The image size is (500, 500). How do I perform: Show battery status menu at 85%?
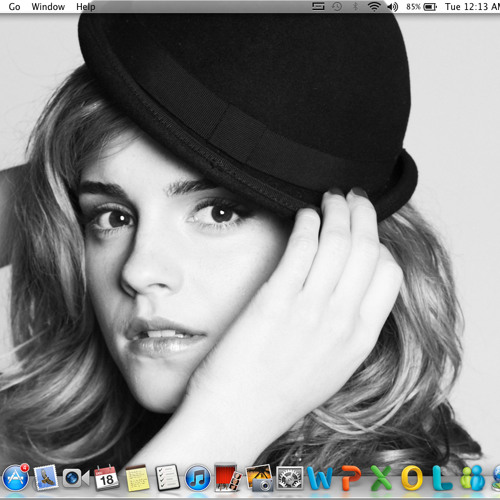422,7
